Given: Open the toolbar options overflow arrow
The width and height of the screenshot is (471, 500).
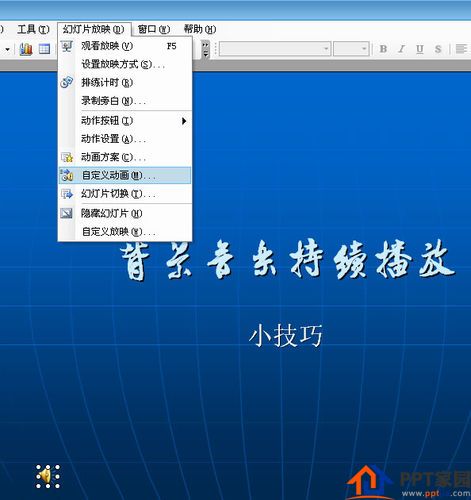Looking at the screenshot, I should click(206, 49).
